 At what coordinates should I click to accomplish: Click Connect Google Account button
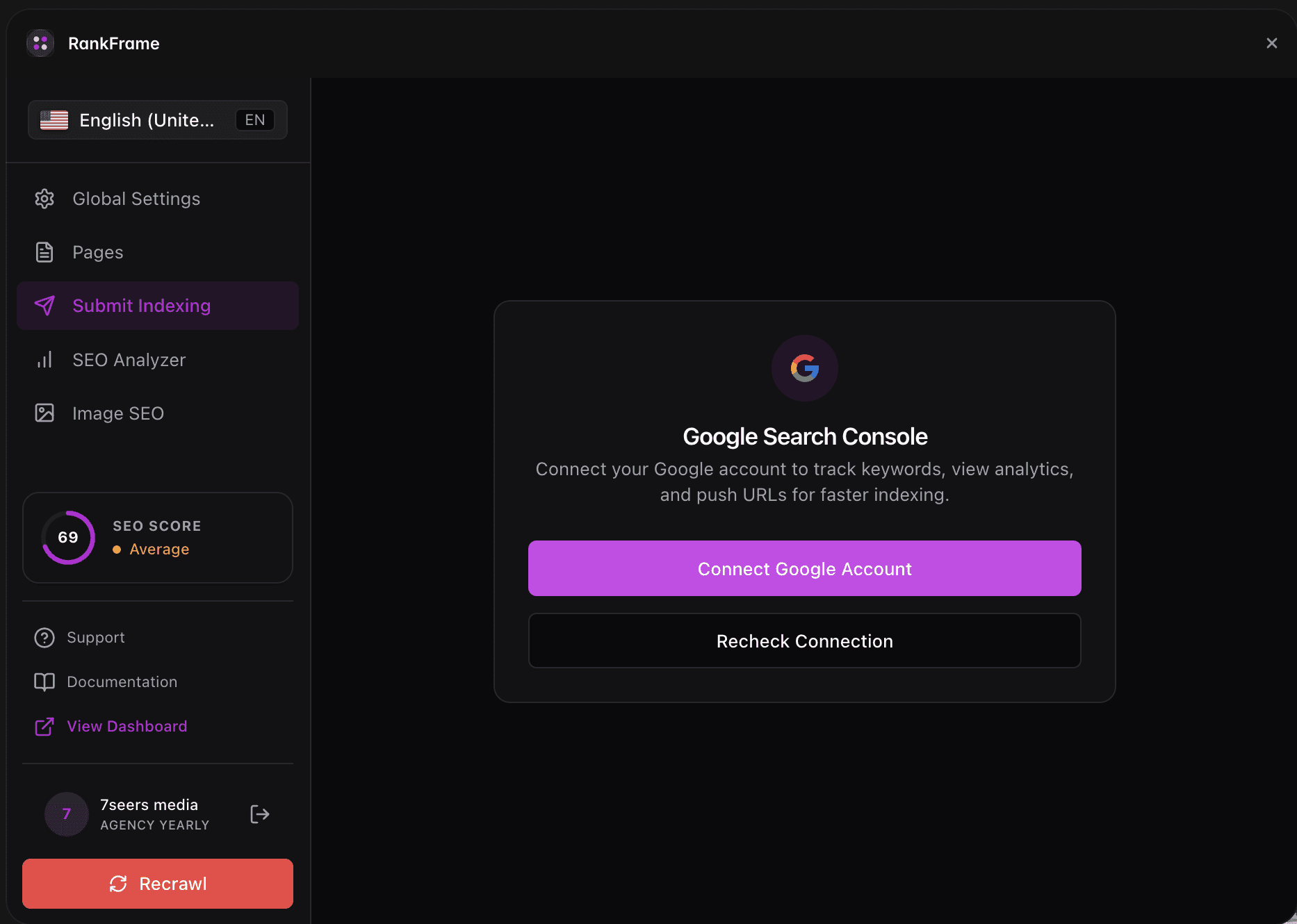(x=805, y=568)
